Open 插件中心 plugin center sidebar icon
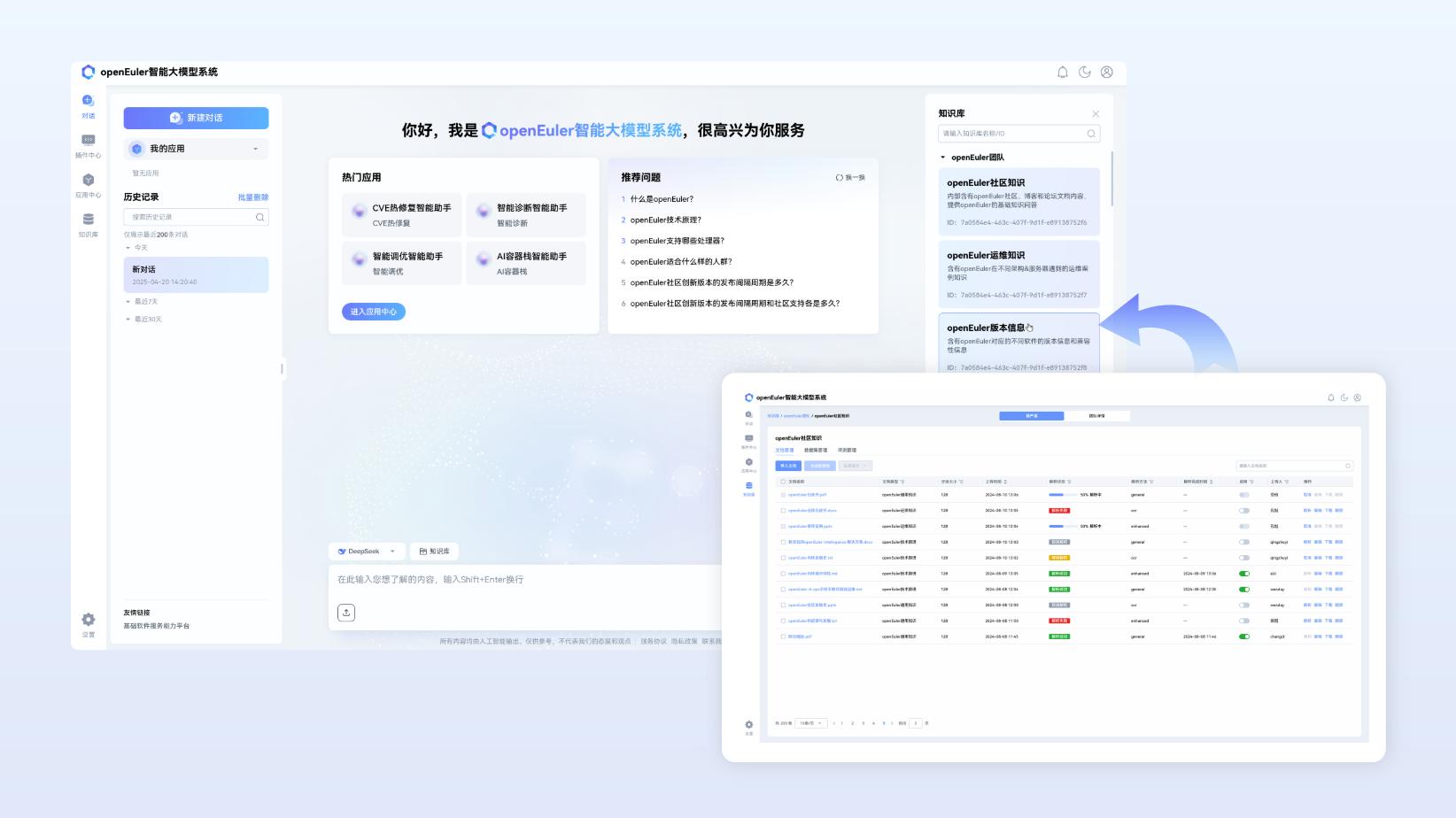Image resolution: width=1456 pixels, height=818 pixels. (x=88, y=140)
